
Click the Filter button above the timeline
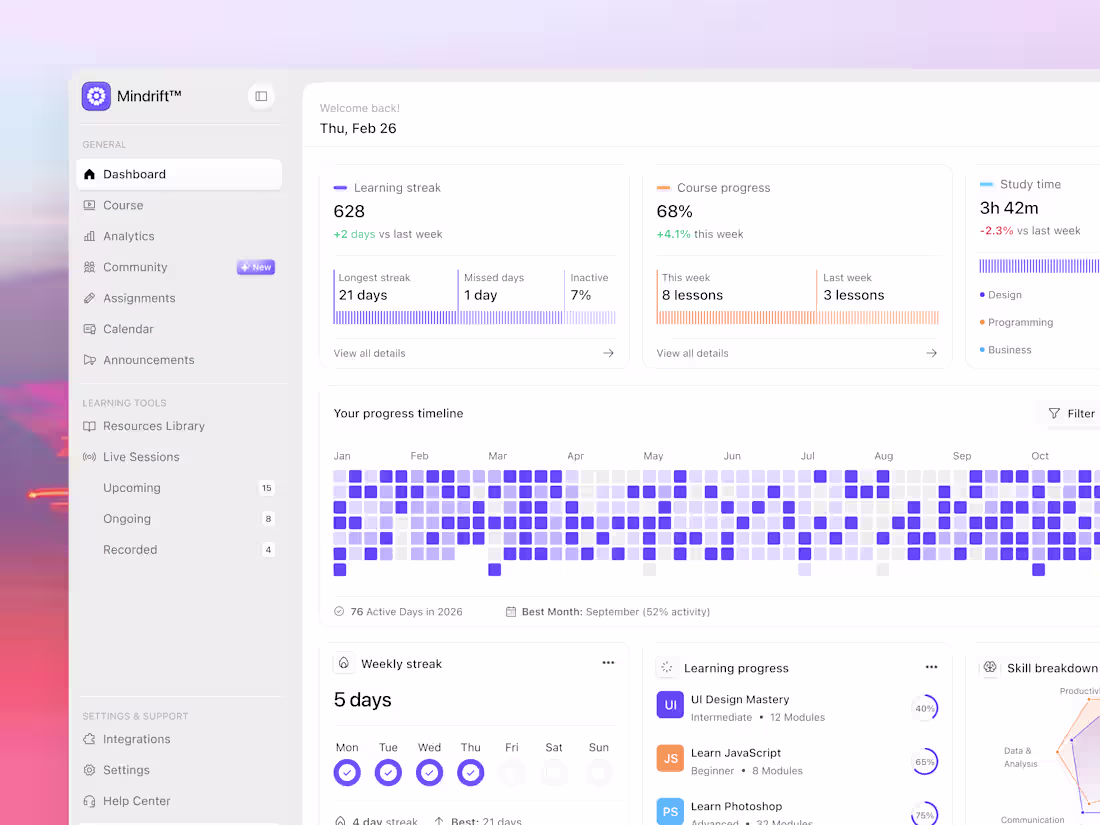click(x=1073, y=413)
